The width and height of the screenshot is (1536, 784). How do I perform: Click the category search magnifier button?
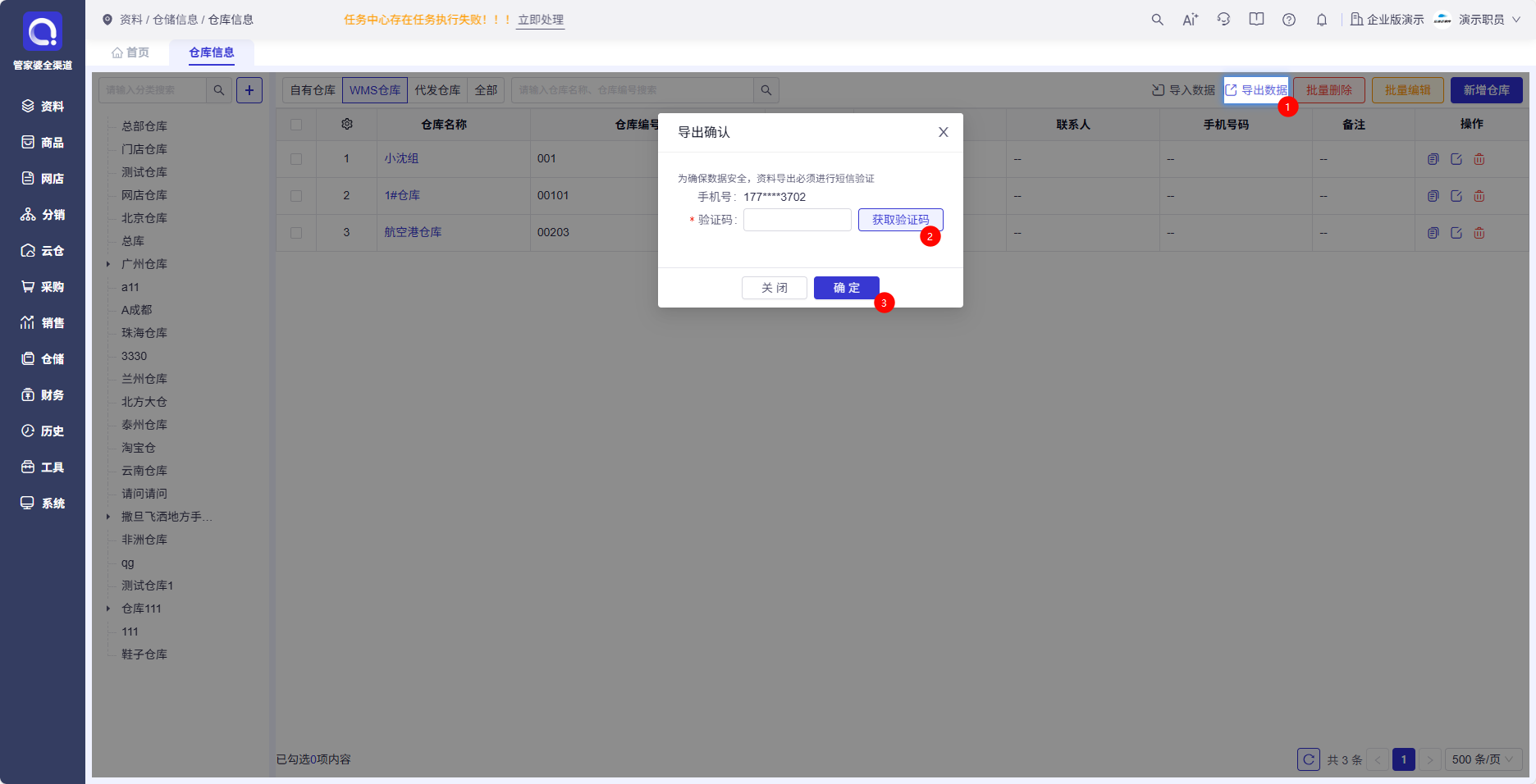pyautogui.click(x=219, y=90)
